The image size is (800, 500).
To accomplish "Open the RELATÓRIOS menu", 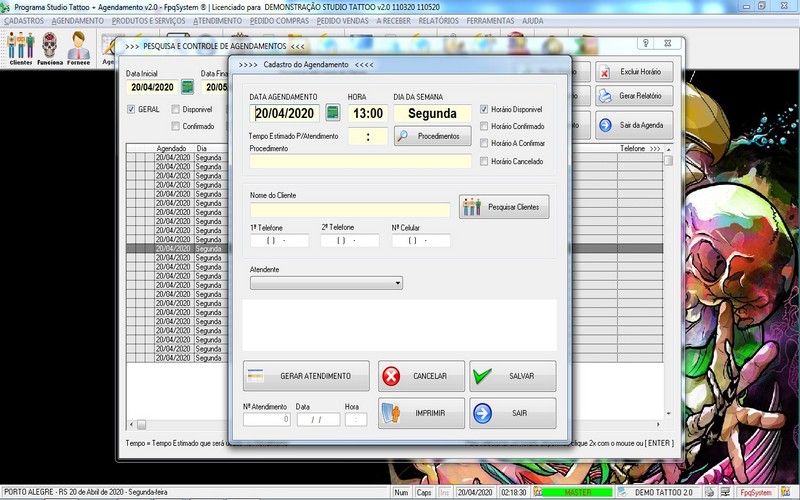I will click(x=438, y=21).
